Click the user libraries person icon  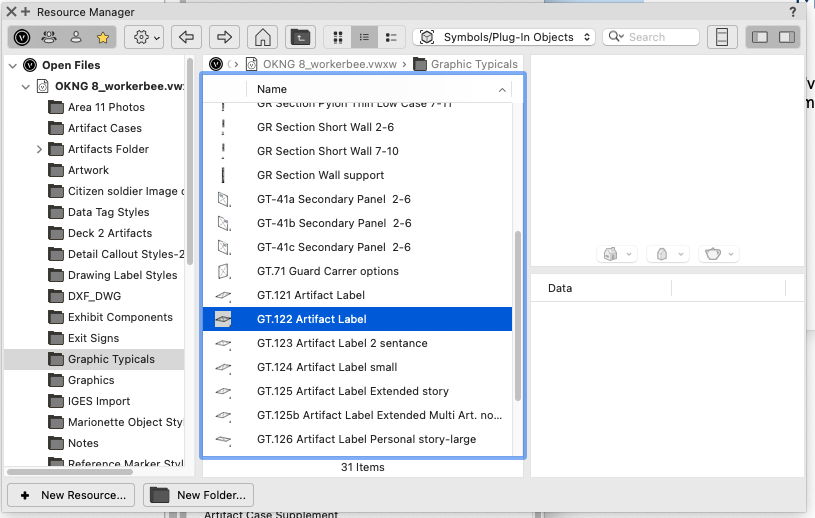coord(76,37)
